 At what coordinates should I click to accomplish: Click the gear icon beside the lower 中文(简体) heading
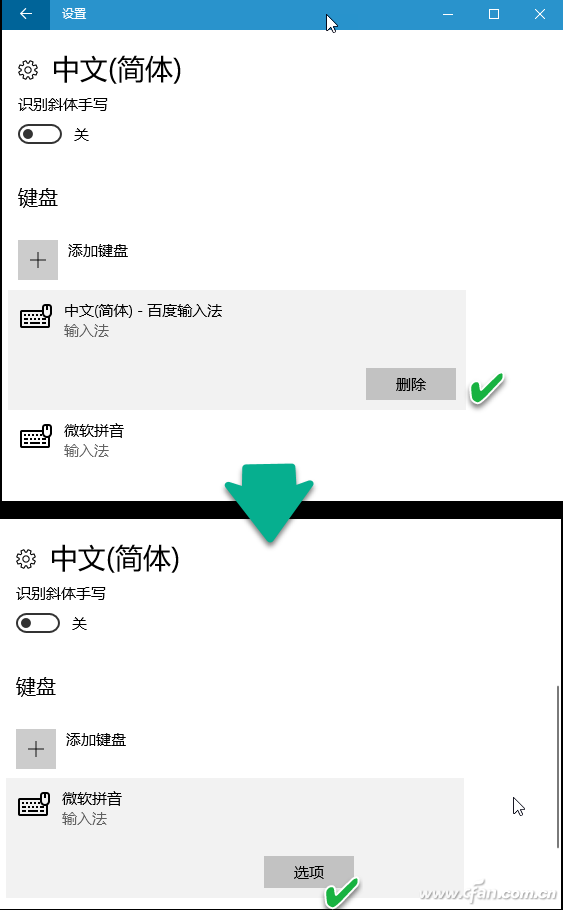pyautogui.click(x=26, y=559)
